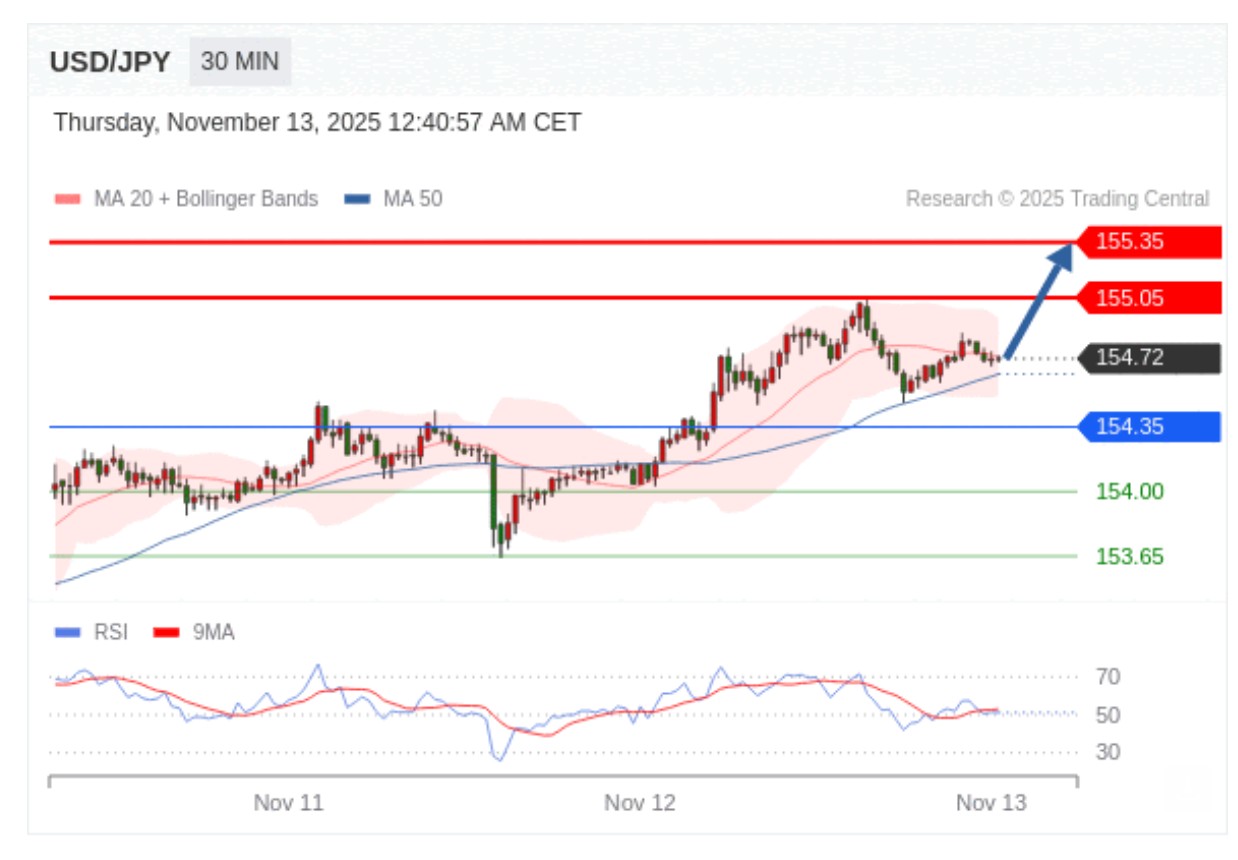
Task: Click the RSI 70 level label
Action: coord(1107,677)
